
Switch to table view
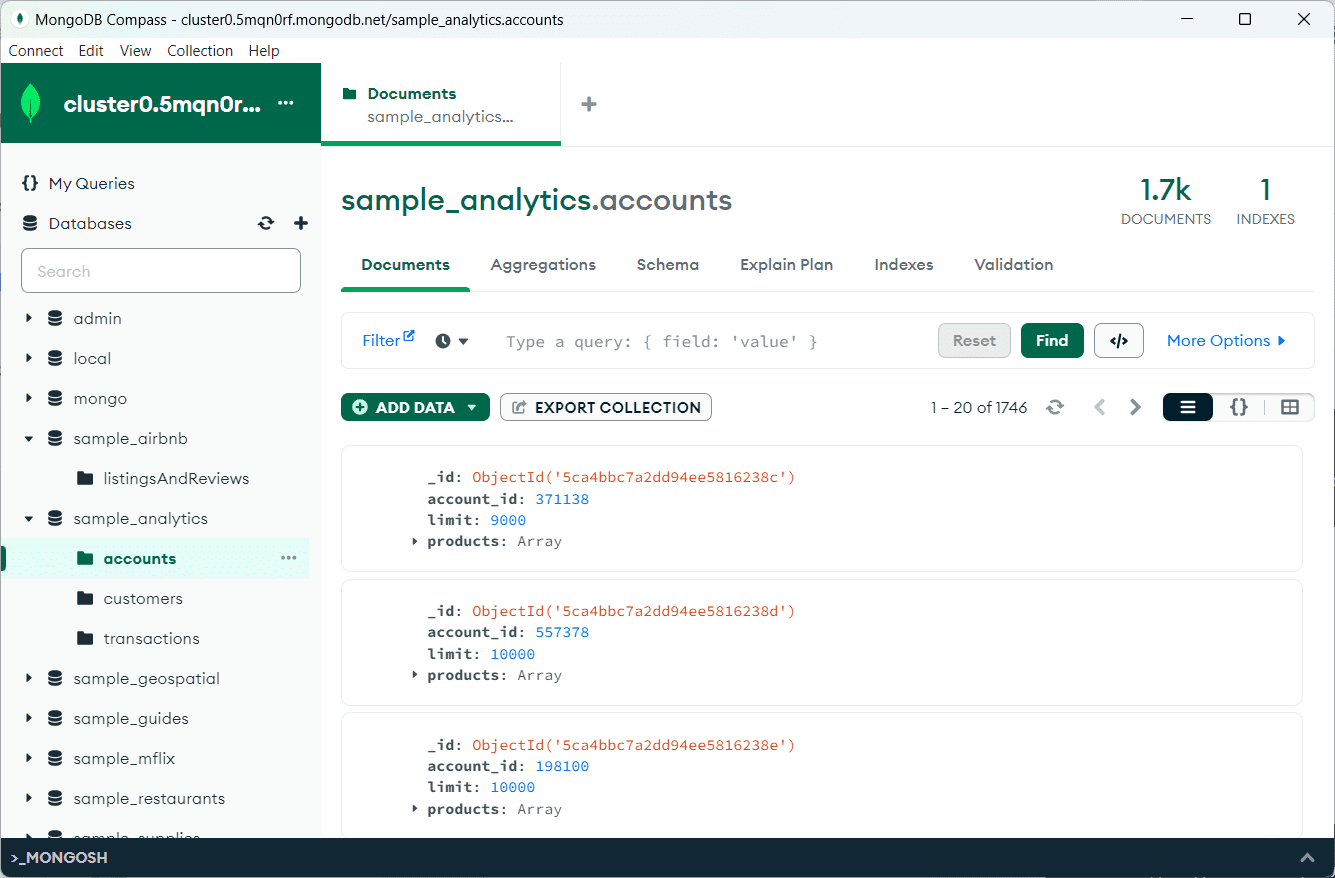point(1290,407)
